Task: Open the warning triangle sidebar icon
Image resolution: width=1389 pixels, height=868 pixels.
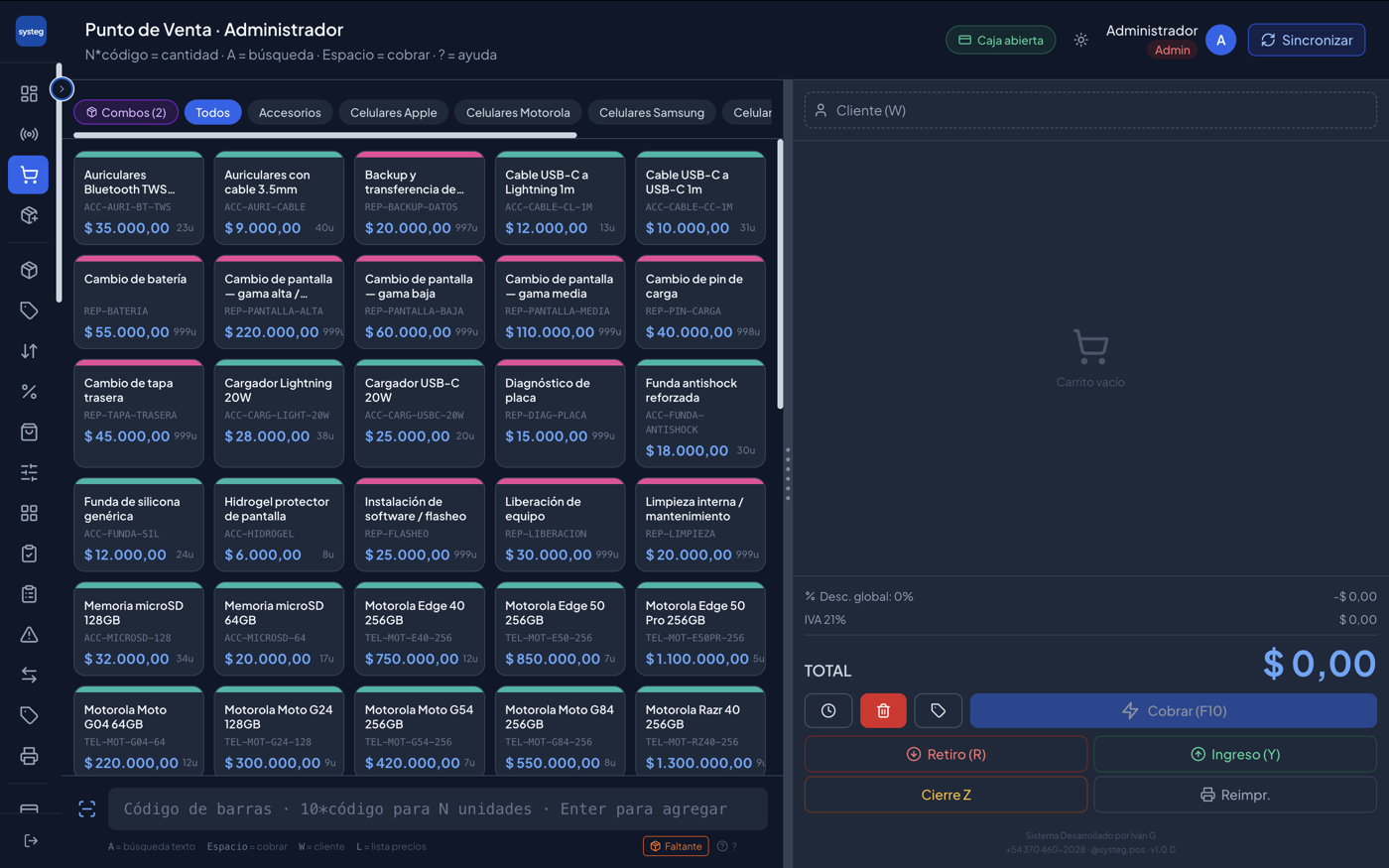Action: (29, 634)
